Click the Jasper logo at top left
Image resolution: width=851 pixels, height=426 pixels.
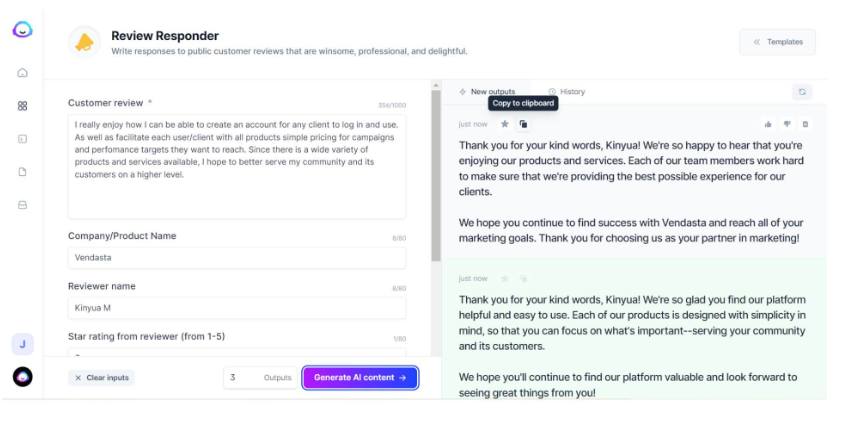[x=22, y=29]
